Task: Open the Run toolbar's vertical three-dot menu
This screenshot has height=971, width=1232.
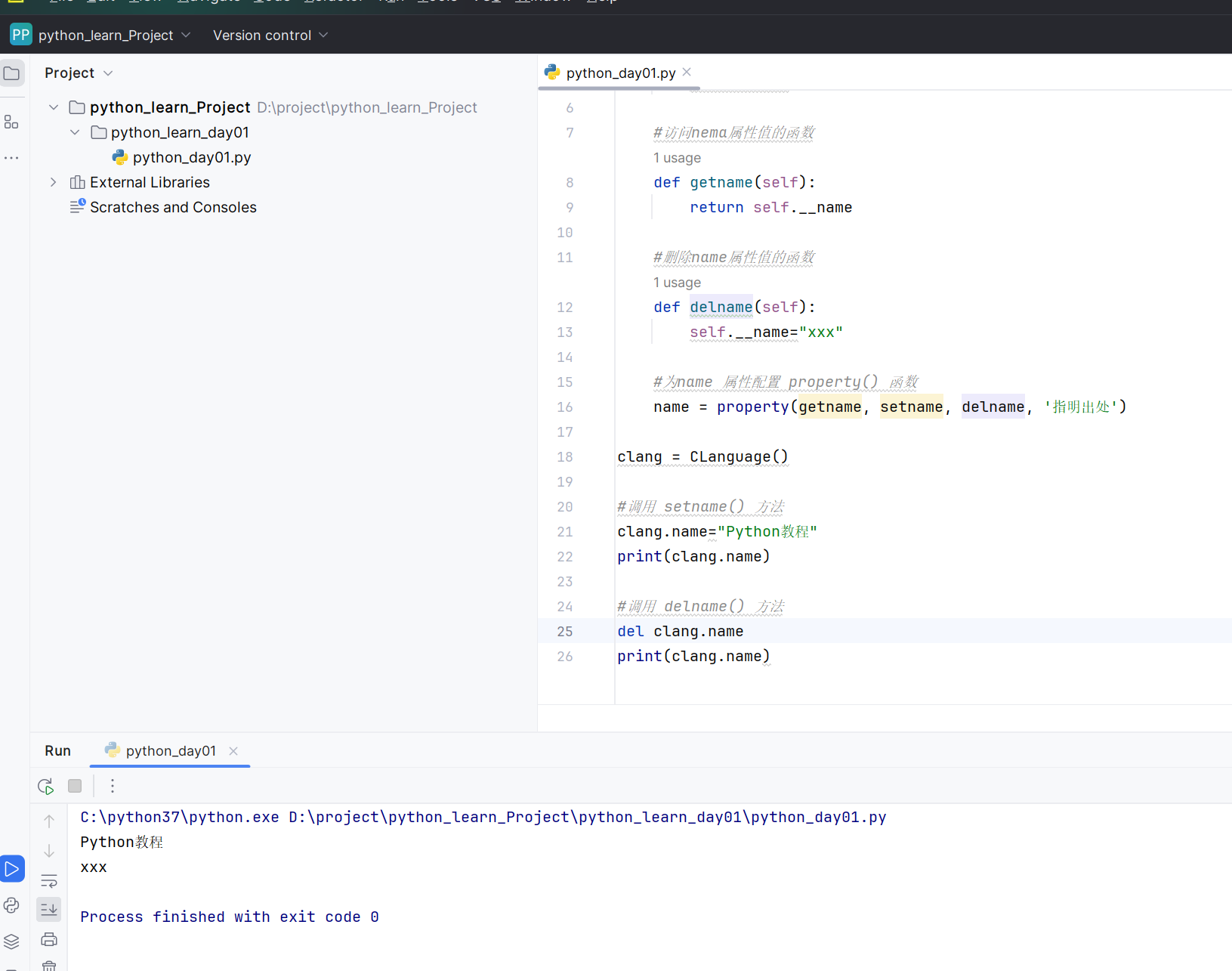Action: pyautogui.click(x=113, y=786)
